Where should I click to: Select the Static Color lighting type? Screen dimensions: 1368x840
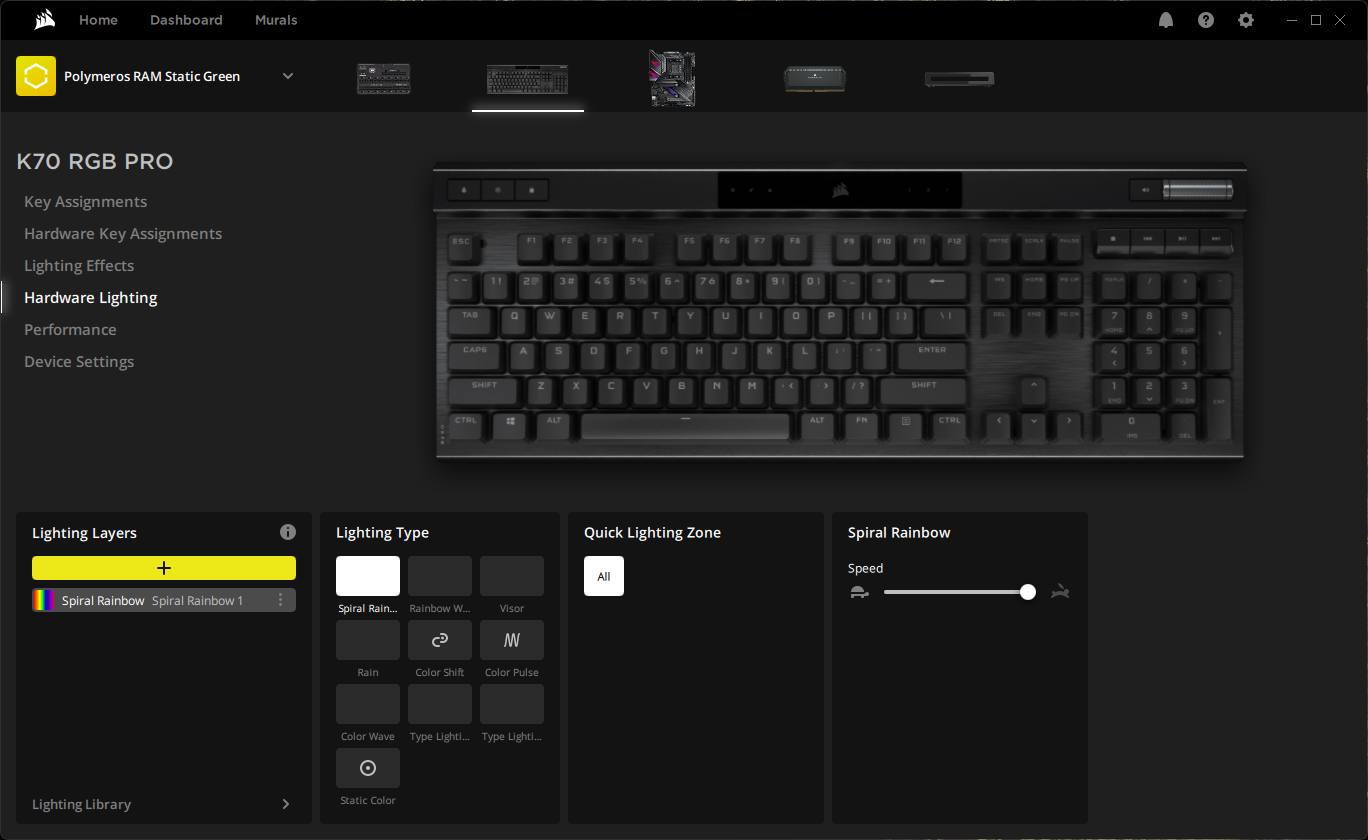click(x=368, y=768)
